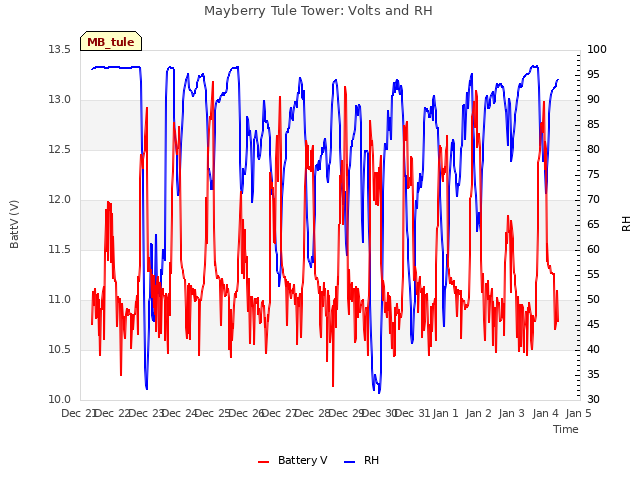The width and height of the screenshot is (640, 480).
Task: Click the 75 right axis tick label
Action: (x=593, y=175)
